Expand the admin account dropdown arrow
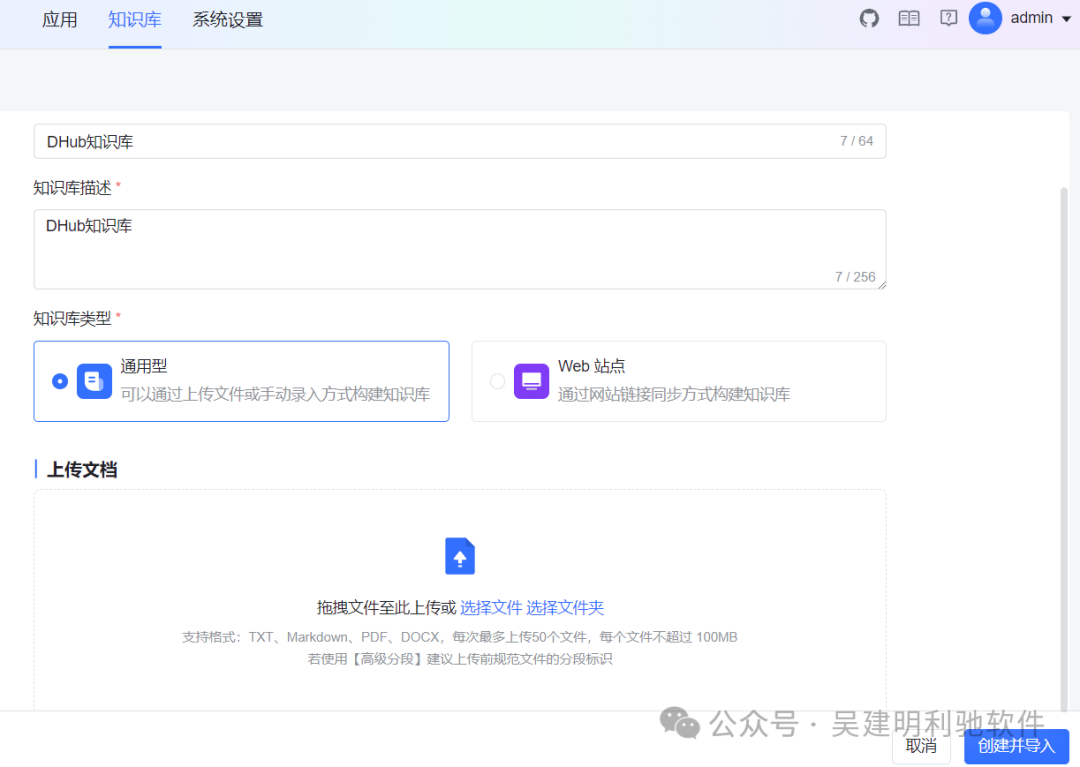The image size is (1080, 767). click(1066, 19)
